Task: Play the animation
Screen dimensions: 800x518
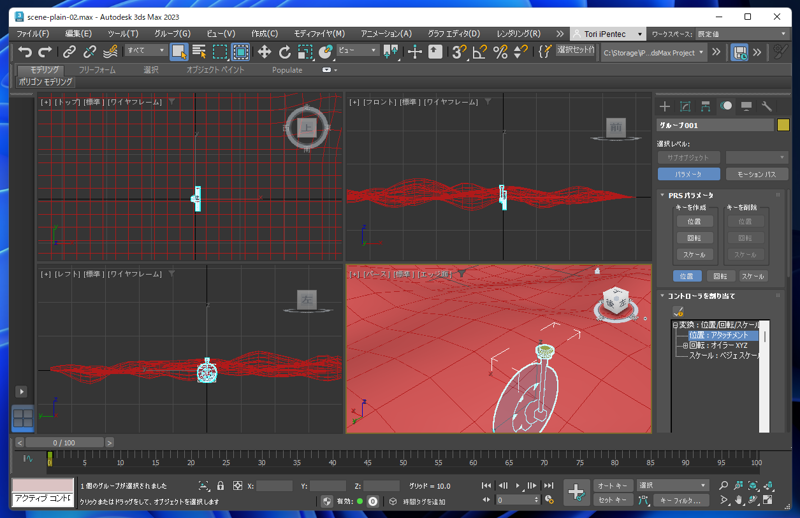Action: pyautogui.click(x=518, y=485)
